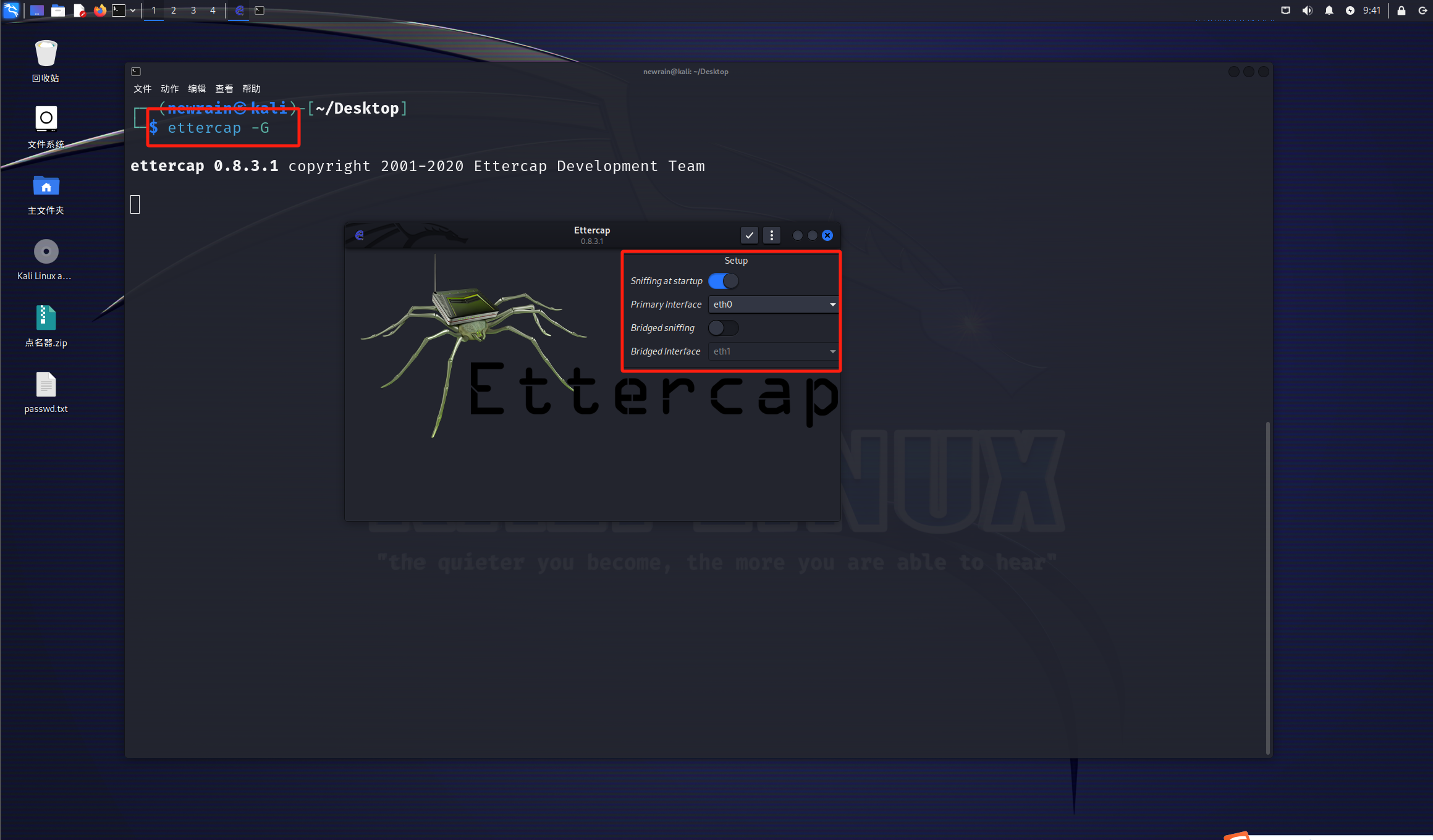Click the Ettercap logo icon in header

(x=360, y=235)
